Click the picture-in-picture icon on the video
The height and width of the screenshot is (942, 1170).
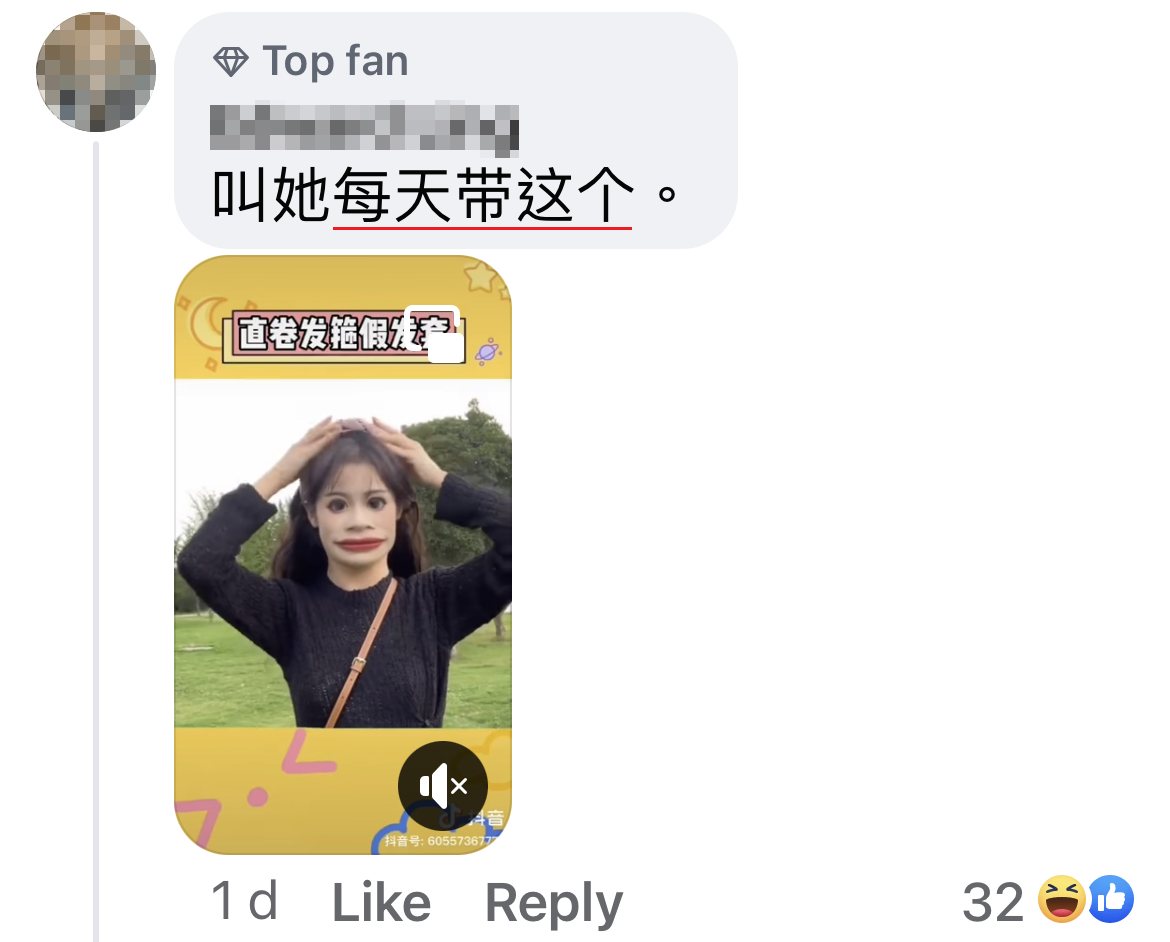[434, 334]
